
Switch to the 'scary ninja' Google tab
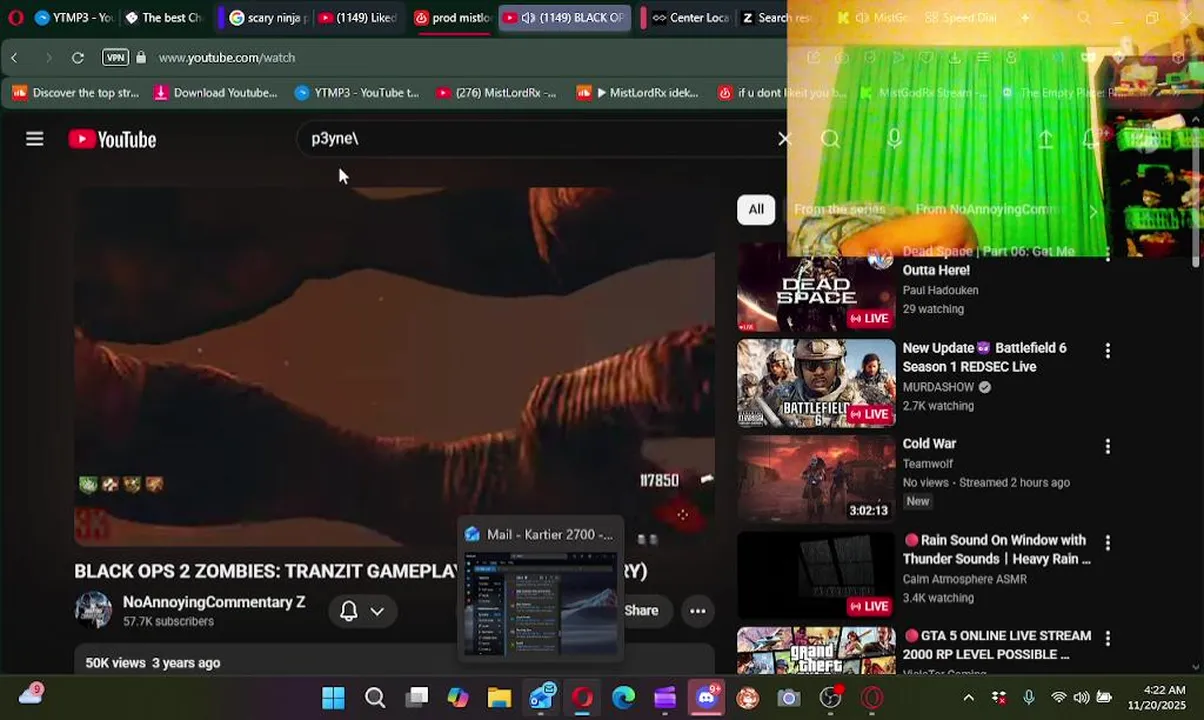pos(267,18)
